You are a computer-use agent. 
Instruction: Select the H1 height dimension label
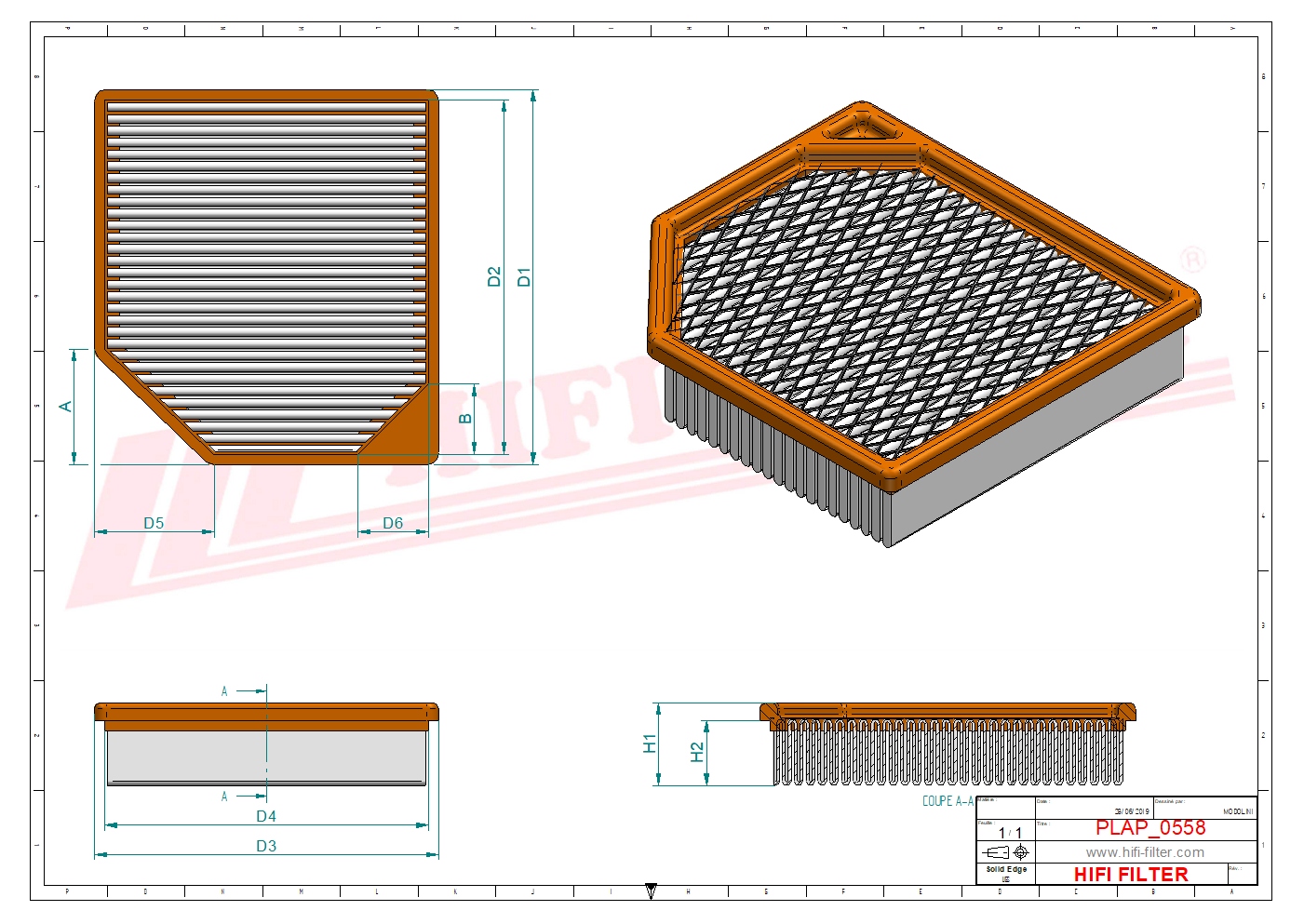pos(650,743)
